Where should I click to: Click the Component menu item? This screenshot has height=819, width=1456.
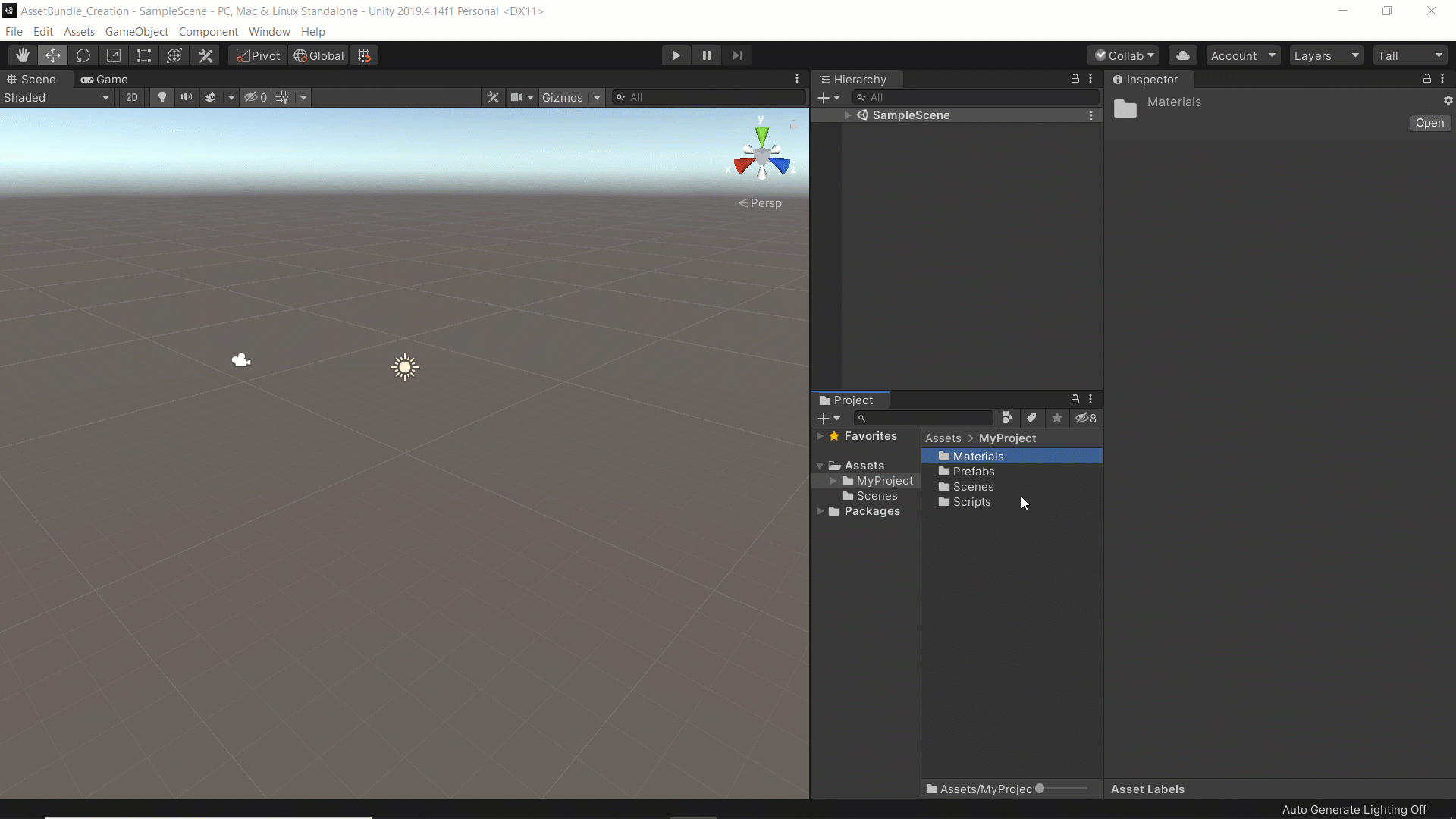[208, 31]
